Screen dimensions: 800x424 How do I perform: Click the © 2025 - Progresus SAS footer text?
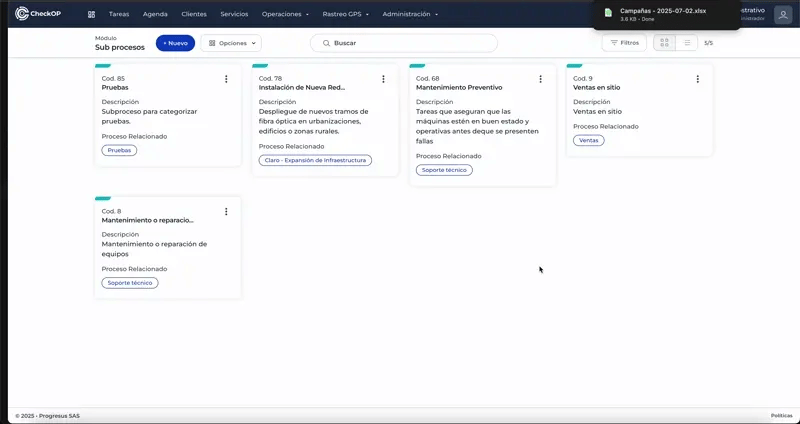point(47,416)
